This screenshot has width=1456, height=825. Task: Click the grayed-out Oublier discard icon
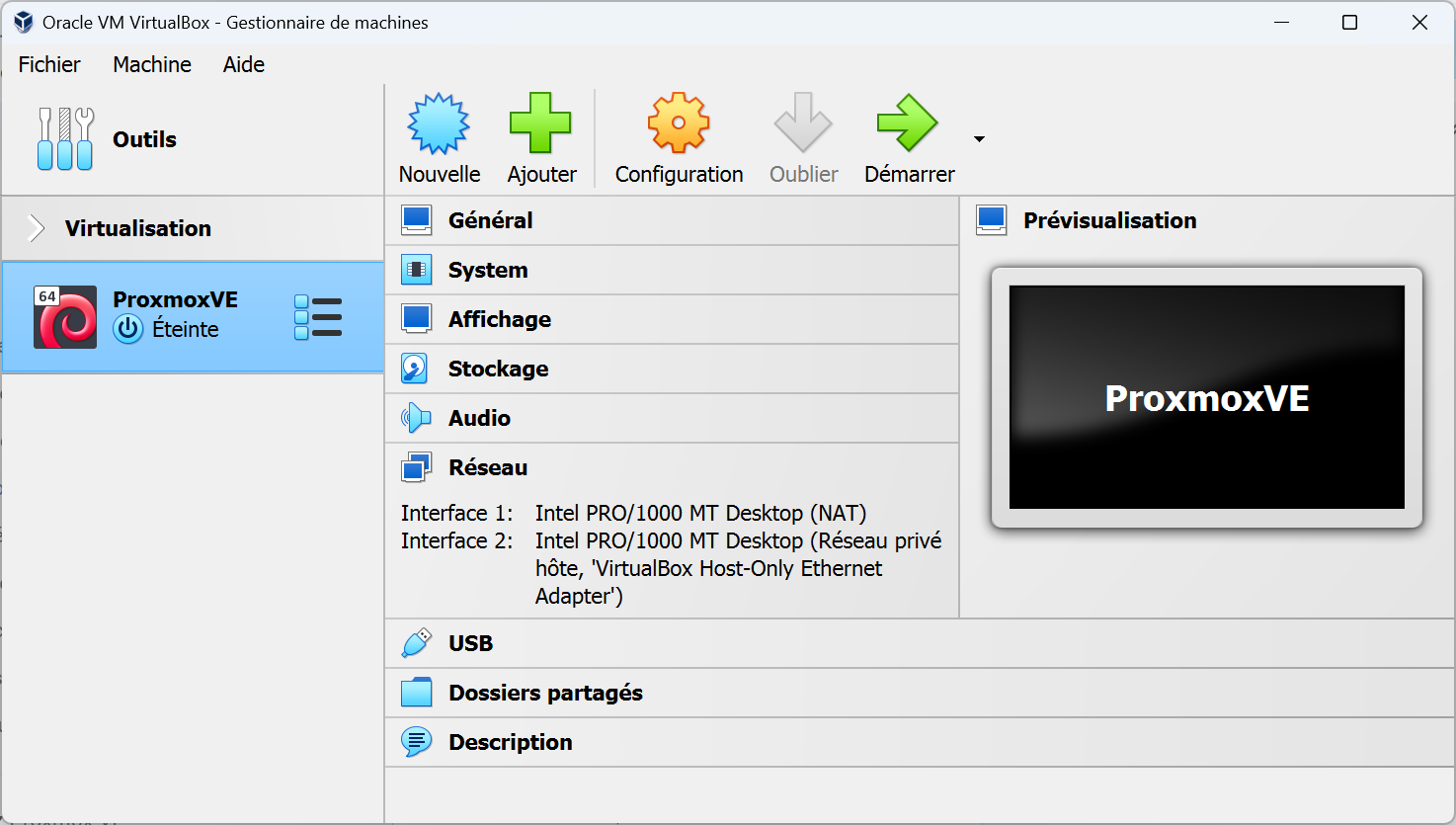[x=803, y=124]
